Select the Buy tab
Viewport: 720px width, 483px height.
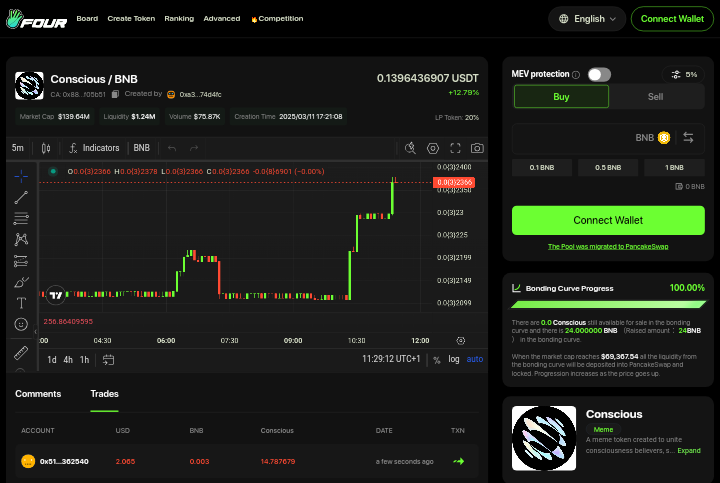[x=561, y=96]
